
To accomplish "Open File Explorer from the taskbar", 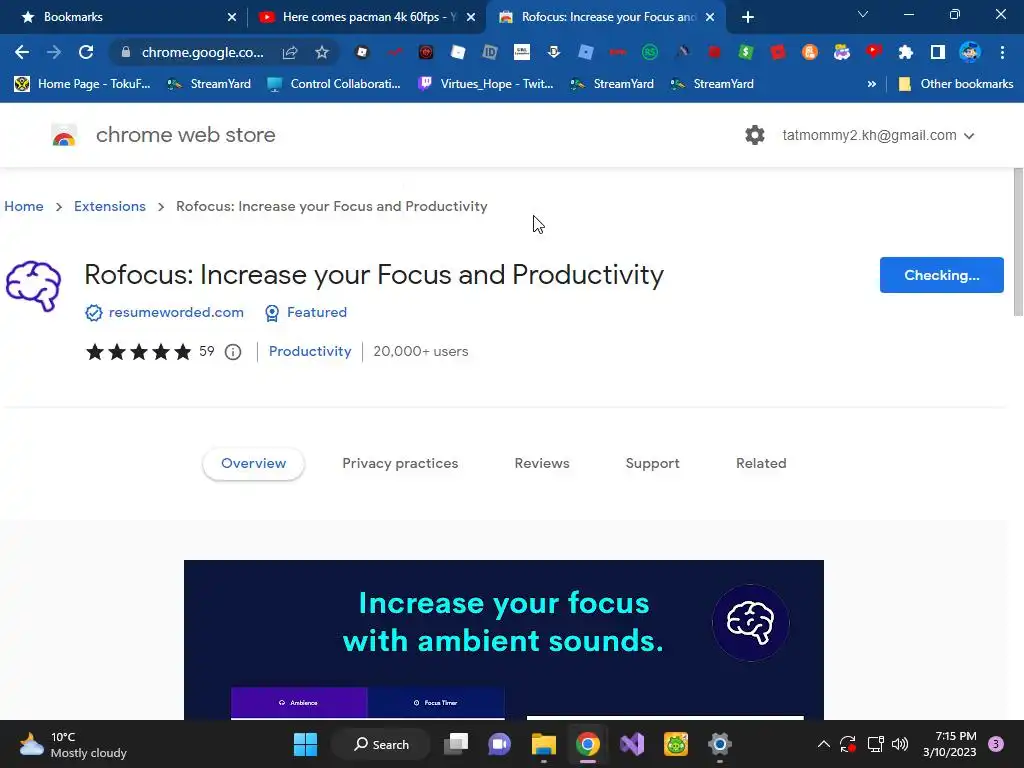I will pyautogui.click(x=543, y=744).
